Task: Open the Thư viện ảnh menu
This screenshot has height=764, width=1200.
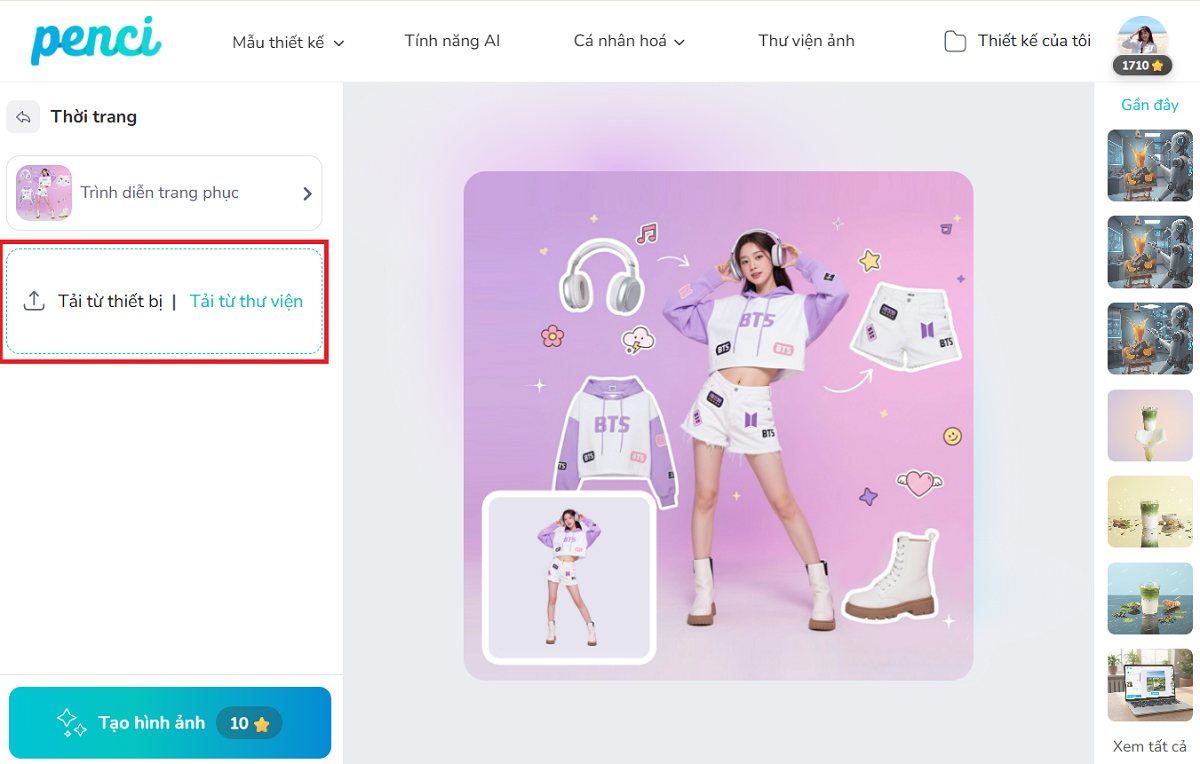Action: click(806, 41)
